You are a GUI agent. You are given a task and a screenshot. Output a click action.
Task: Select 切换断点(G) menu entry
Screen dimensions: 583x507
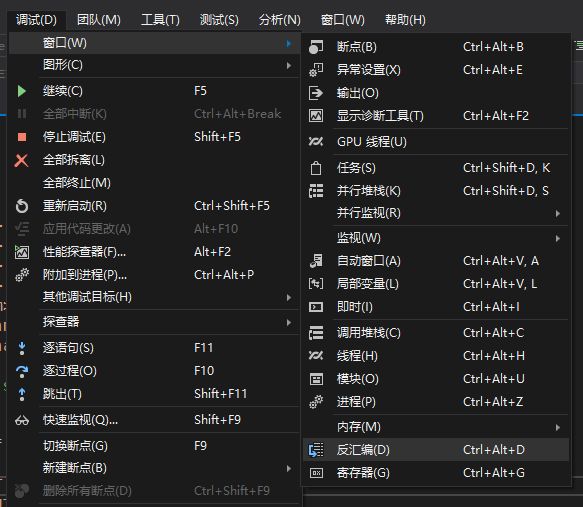pyautogui.click(x=154, y=446)
